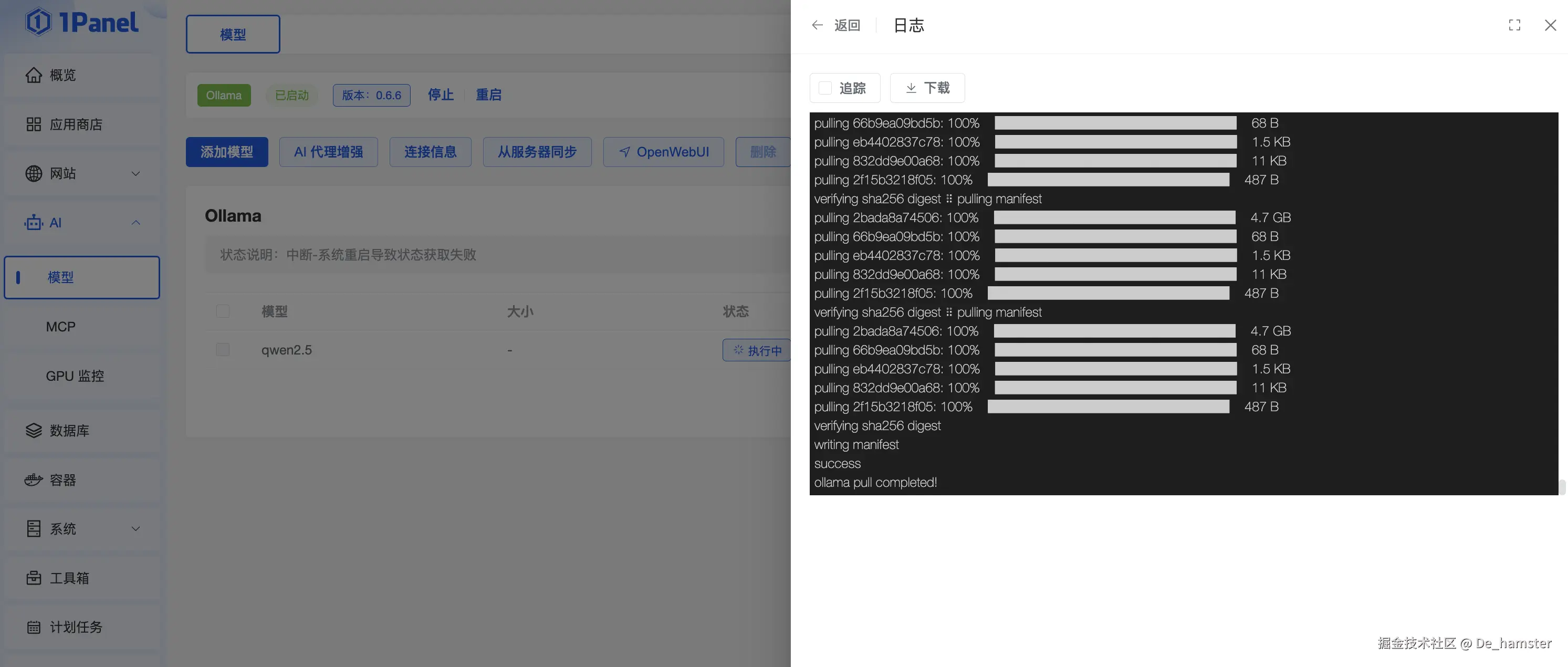Open GPU 监控 monitoring menu item
This screenshot has width=1568, height=667.
(75, 376)
